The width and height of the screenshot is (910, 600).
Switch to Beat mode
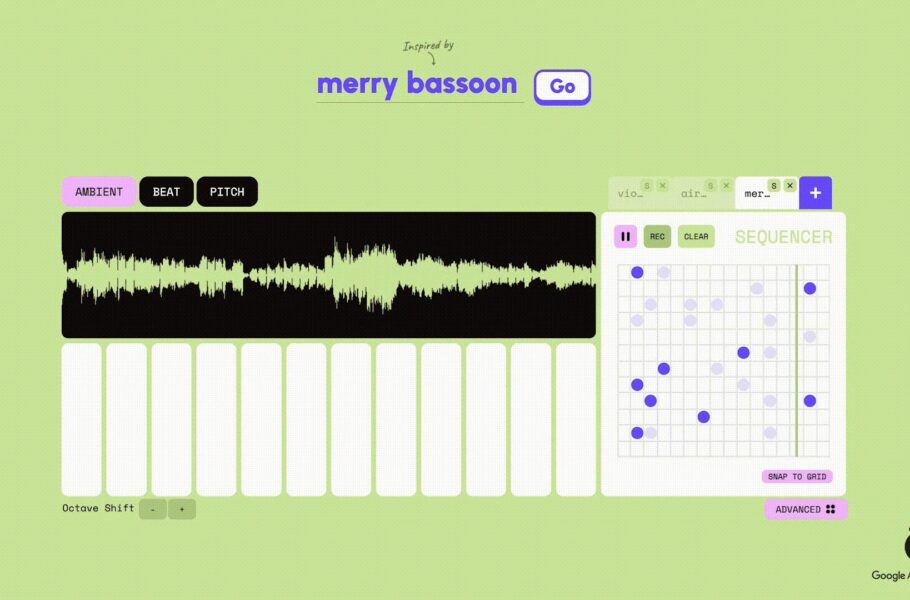(x=166, y=192)
